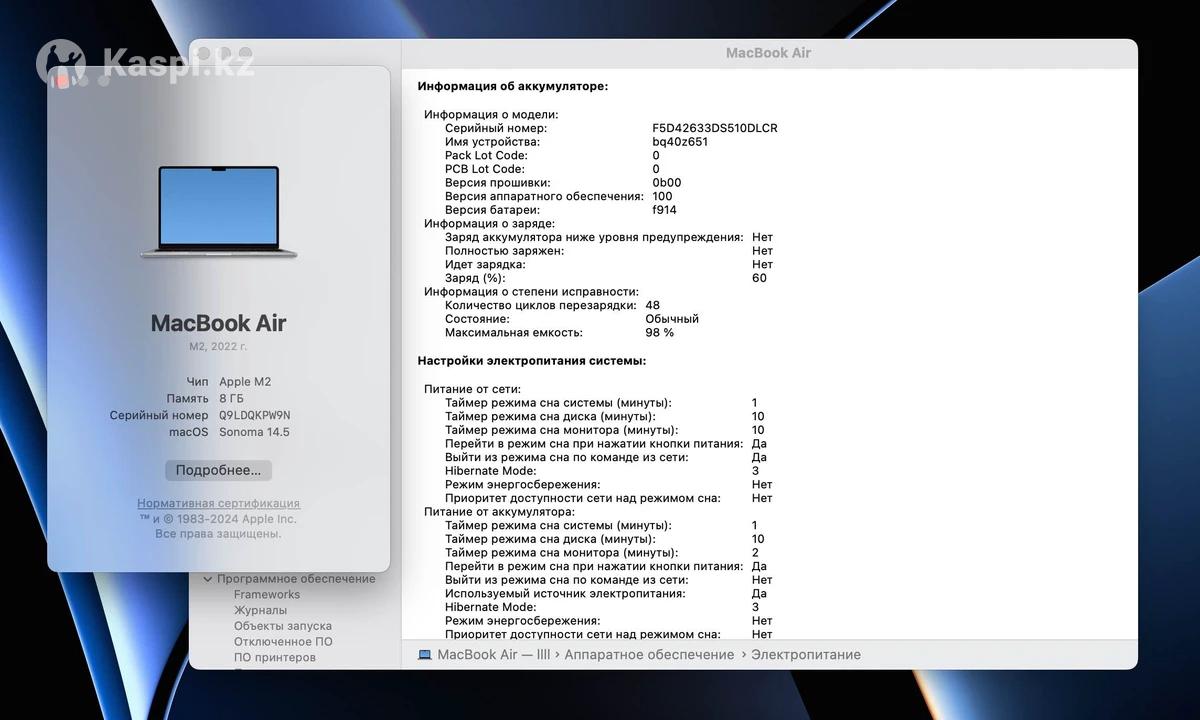Click the "MacBook Air" window title bar
The image size is (1200, 720).
[768, 53]
